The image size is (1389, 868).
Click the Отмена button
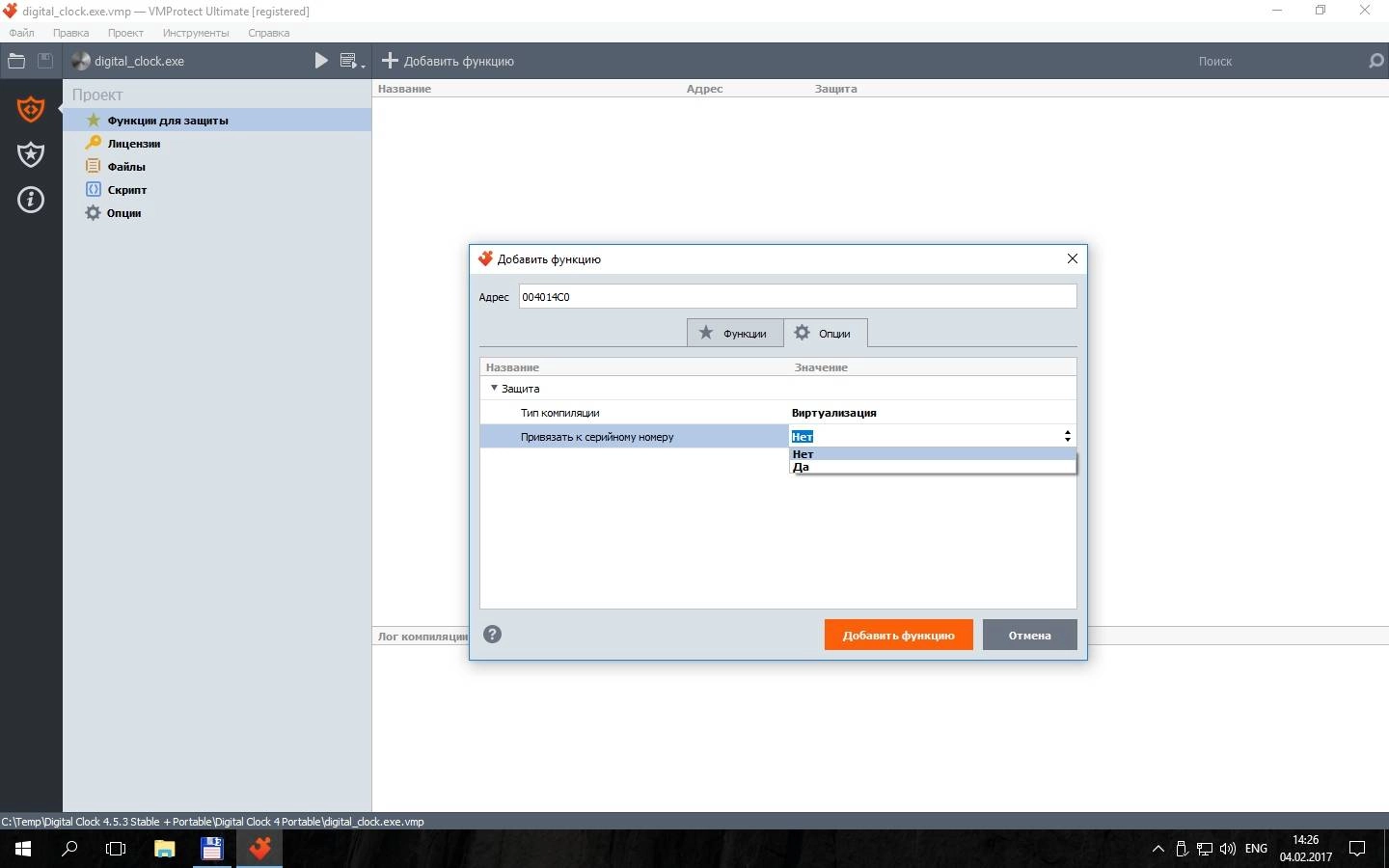point(1029,635)
